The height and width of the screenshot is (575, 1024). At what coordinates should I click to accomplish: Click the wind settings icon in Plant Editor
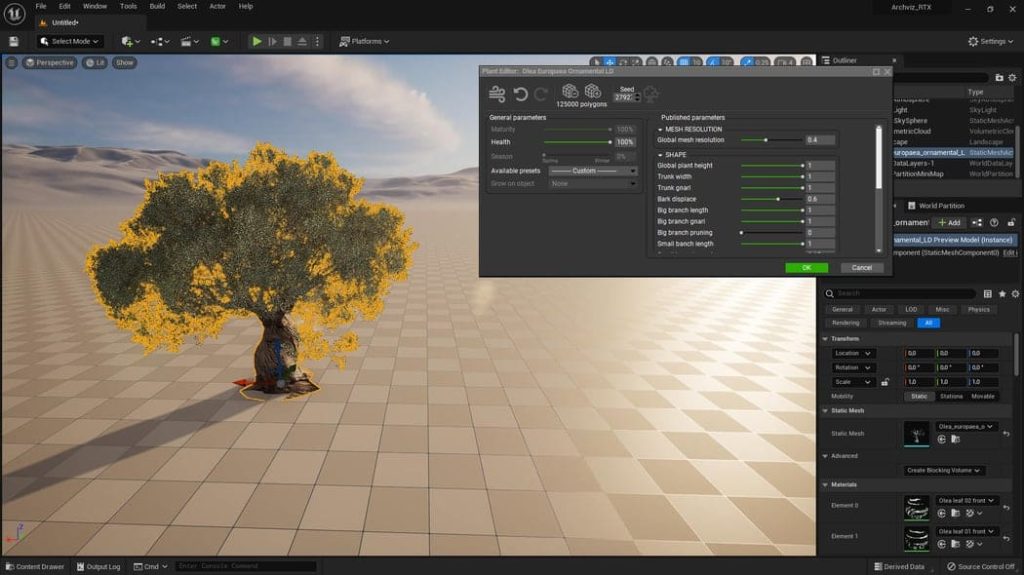coord(497,94)
